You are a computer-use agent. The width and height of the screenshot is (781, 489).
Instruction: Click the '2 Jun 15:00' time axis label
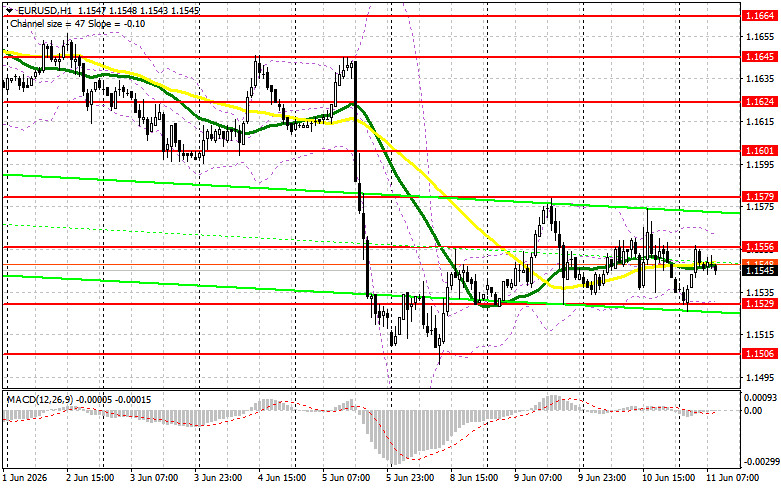click(x=90, y=478)
